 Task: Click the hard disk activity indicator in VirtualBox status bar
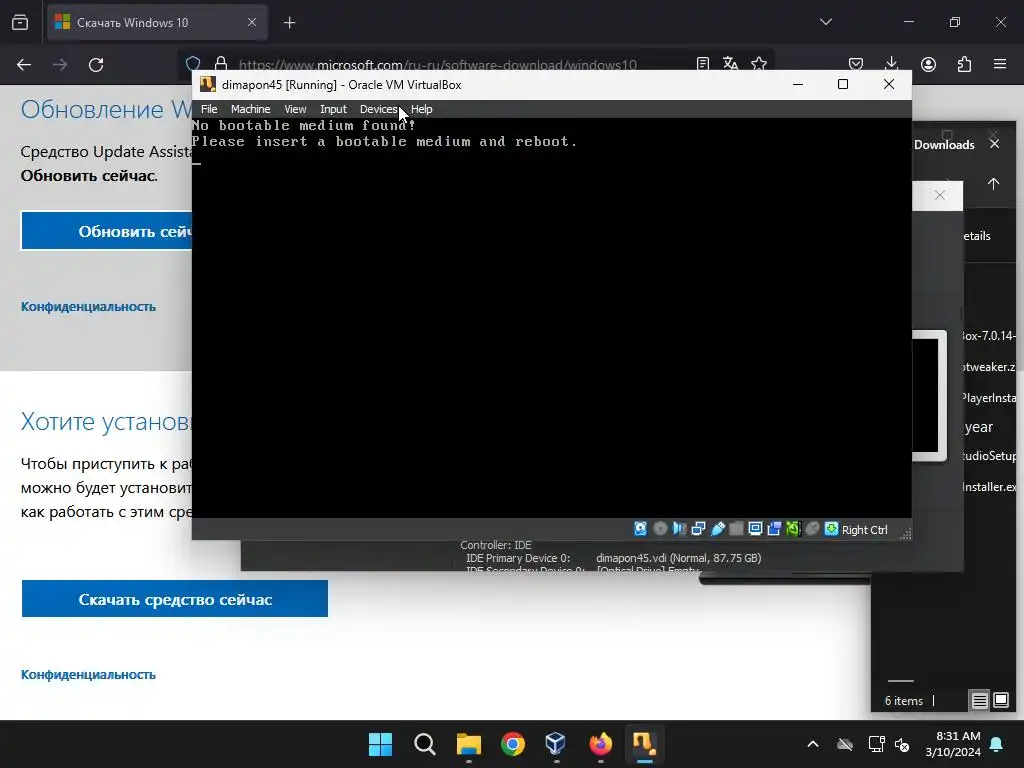point(641,529)
